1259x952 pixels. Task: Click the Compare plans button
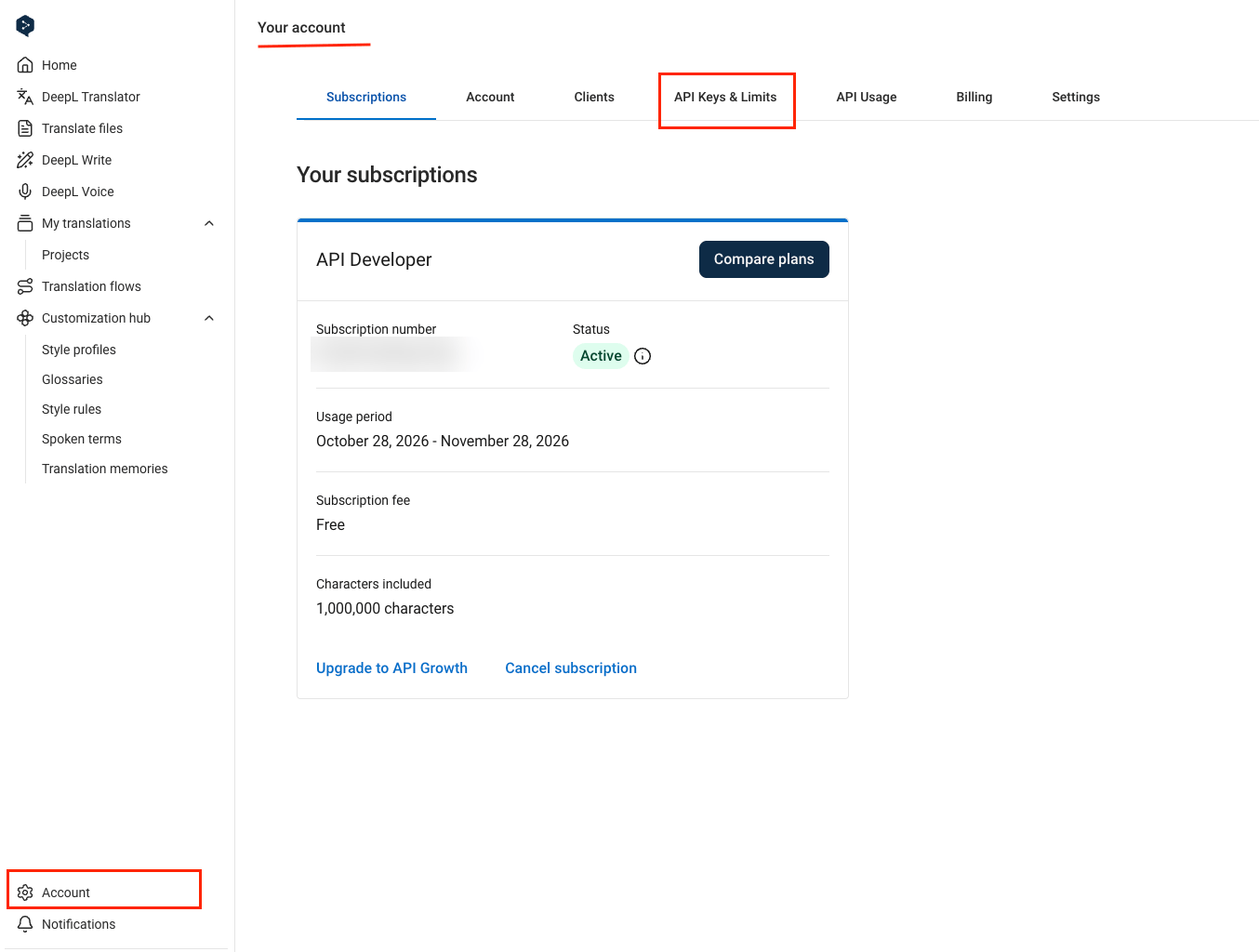pyautogui.click(x=764, y=259)
